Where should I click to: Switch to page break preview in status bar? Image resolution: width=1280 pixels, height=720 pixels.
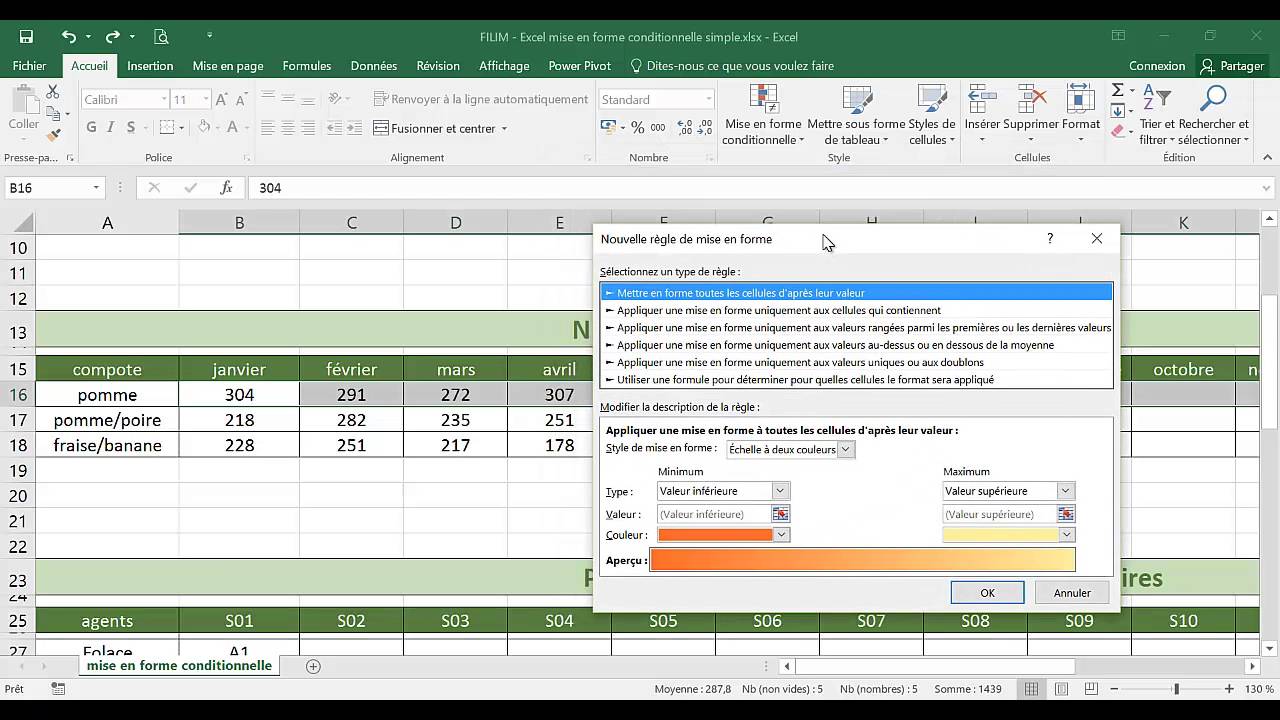1091,689
